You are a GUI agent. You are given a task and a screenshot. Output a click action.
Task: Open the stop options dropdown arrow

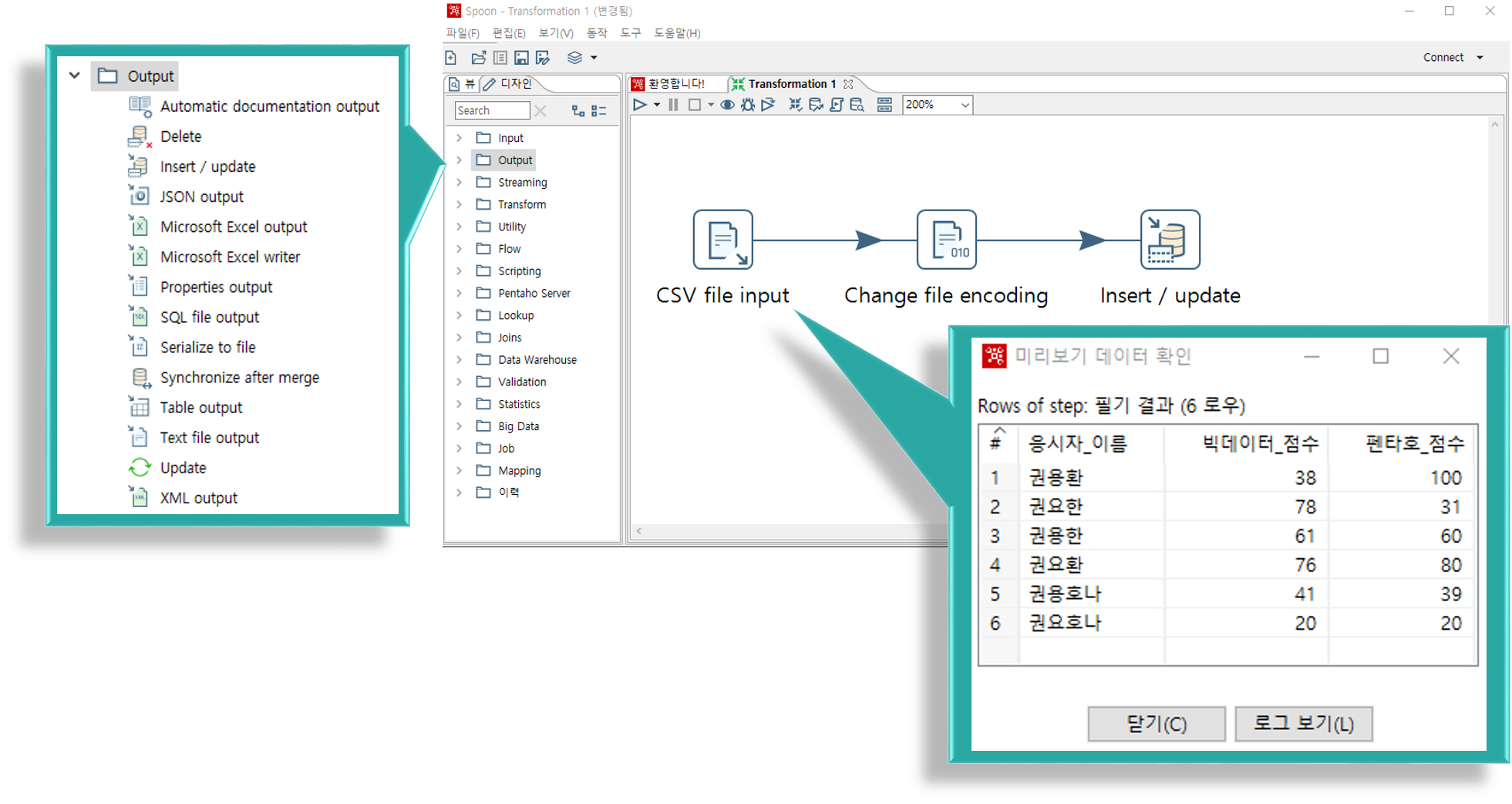[x=710, y=105]
